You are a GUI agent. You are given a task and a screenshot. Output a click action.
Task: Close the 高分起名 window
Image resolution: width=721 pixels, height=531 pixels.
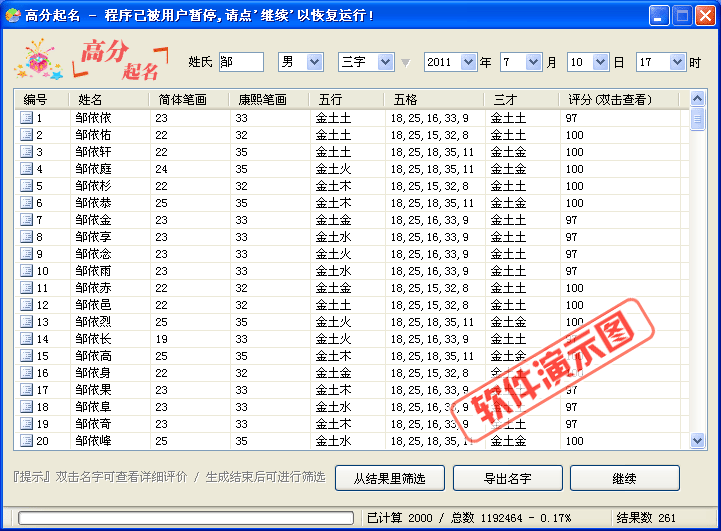(x=705, y=16)
